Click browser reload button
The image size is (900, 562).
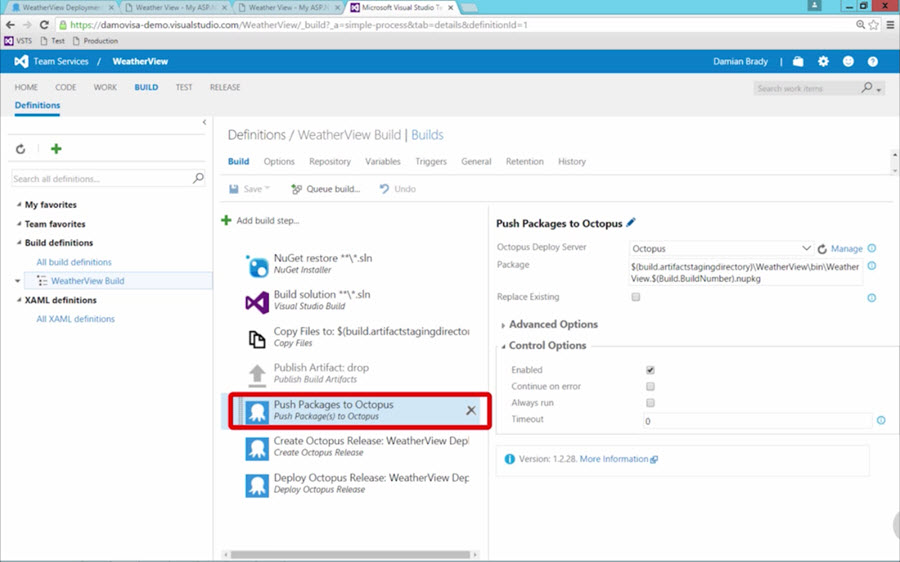44,25
